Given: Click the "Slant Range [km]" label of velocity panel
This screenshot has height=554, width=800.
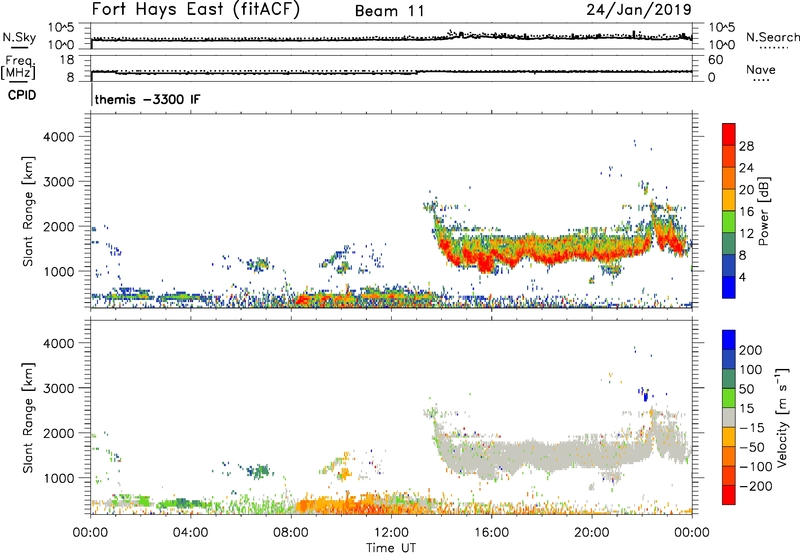Looking at the screenshot, I should [28, 417].
